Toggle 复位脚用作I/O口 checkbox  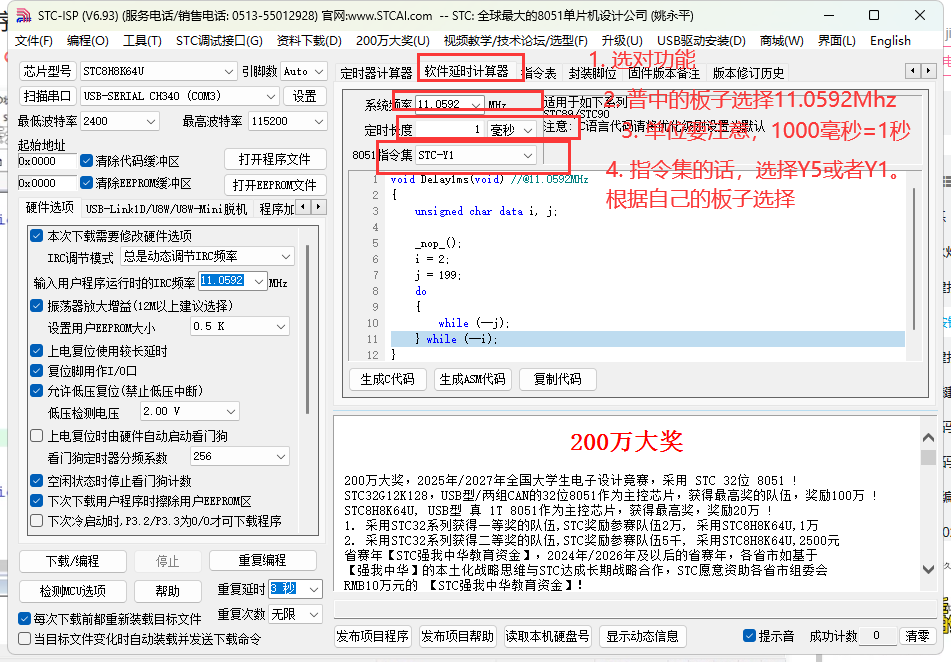point(36,371)
